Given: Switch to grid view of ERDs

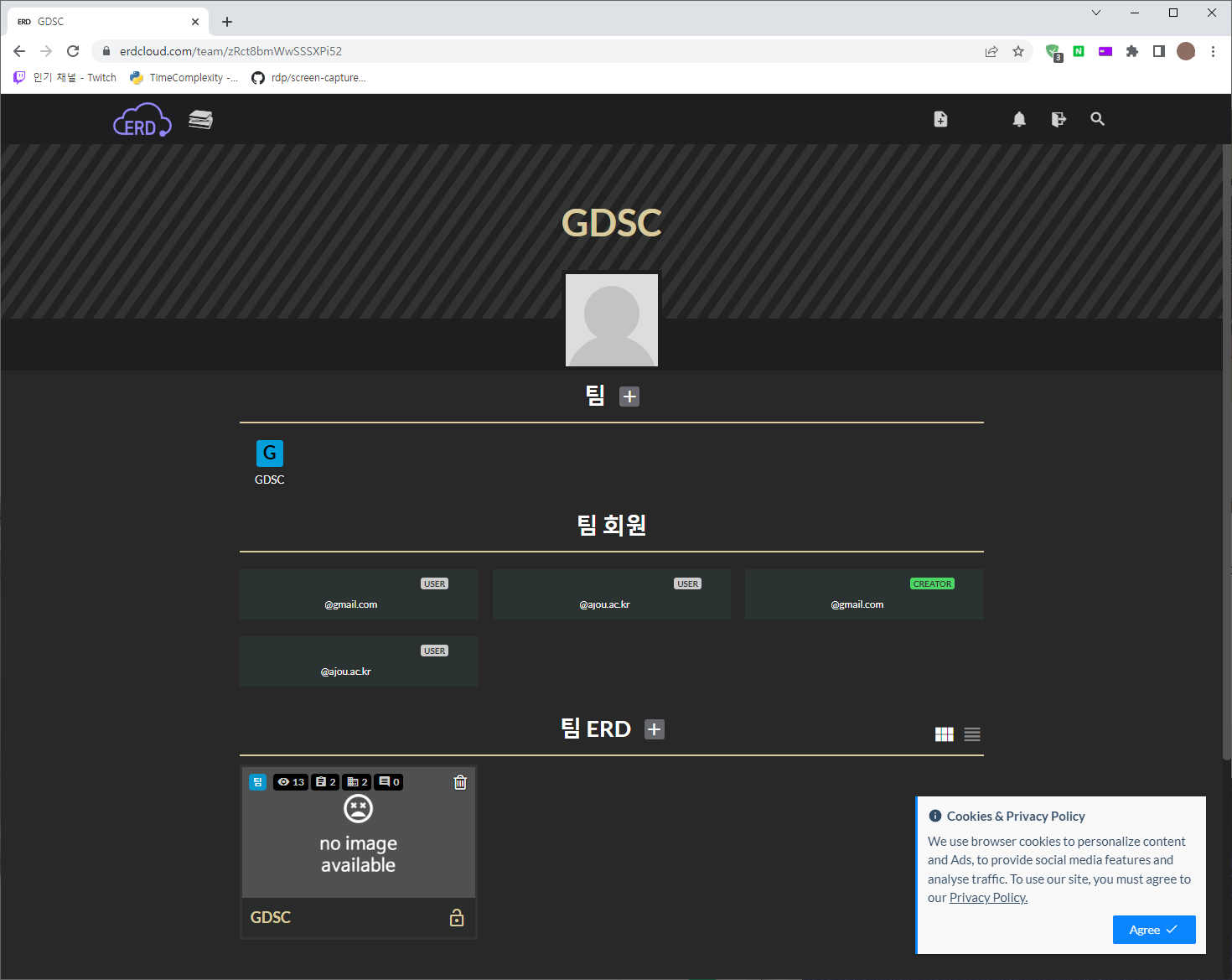Looking at the screenshot, I should (x=945, y=734).
